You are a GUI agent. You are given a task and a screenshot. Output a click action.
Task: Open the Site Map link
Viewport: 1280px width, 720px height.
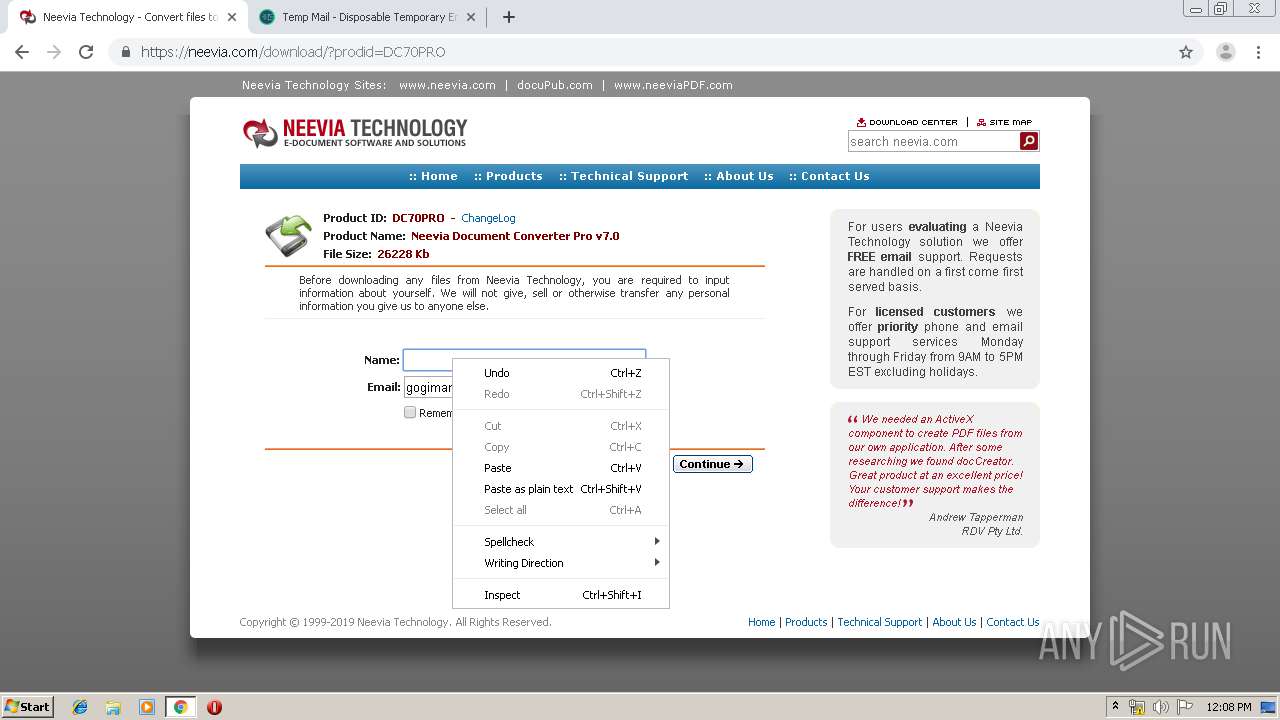[1004, 122]
